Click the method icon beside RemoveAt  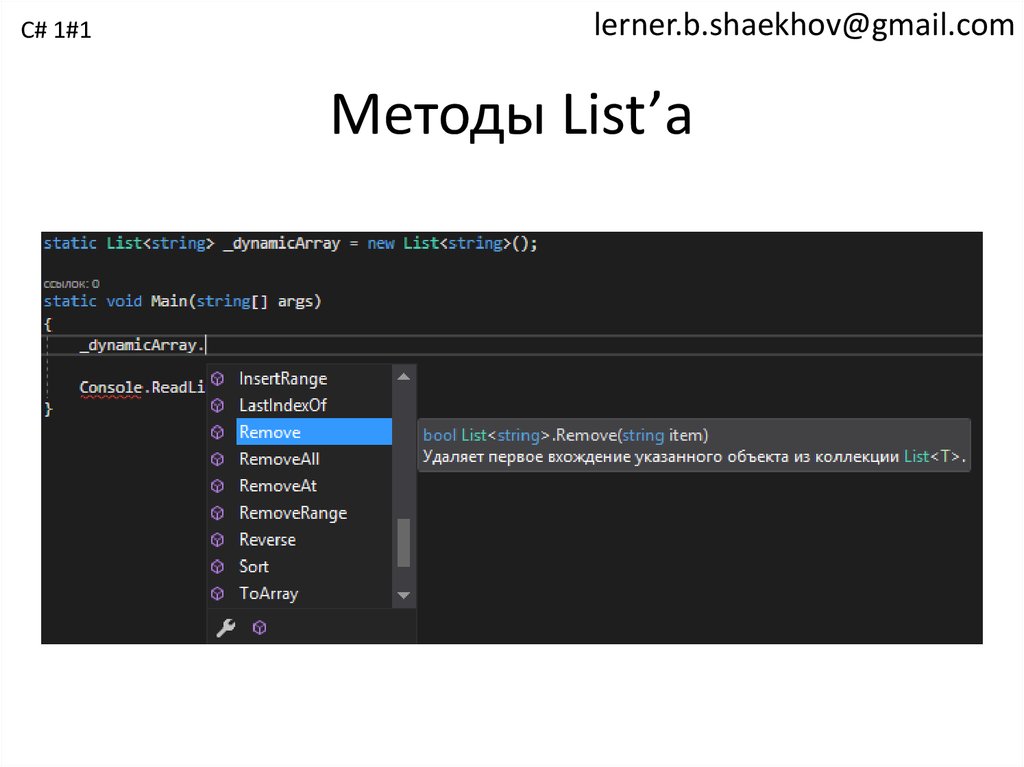[x=218, y=486]
